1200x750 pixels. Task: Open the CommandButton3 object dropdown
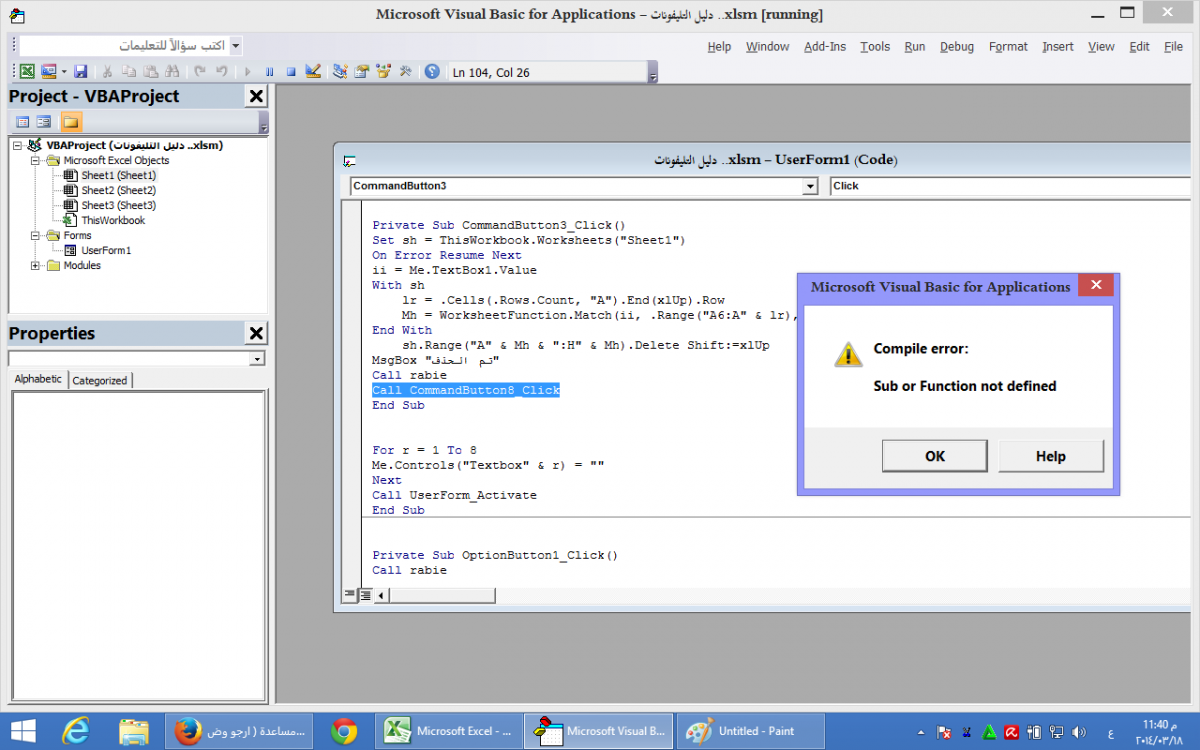tap(810, 186)
